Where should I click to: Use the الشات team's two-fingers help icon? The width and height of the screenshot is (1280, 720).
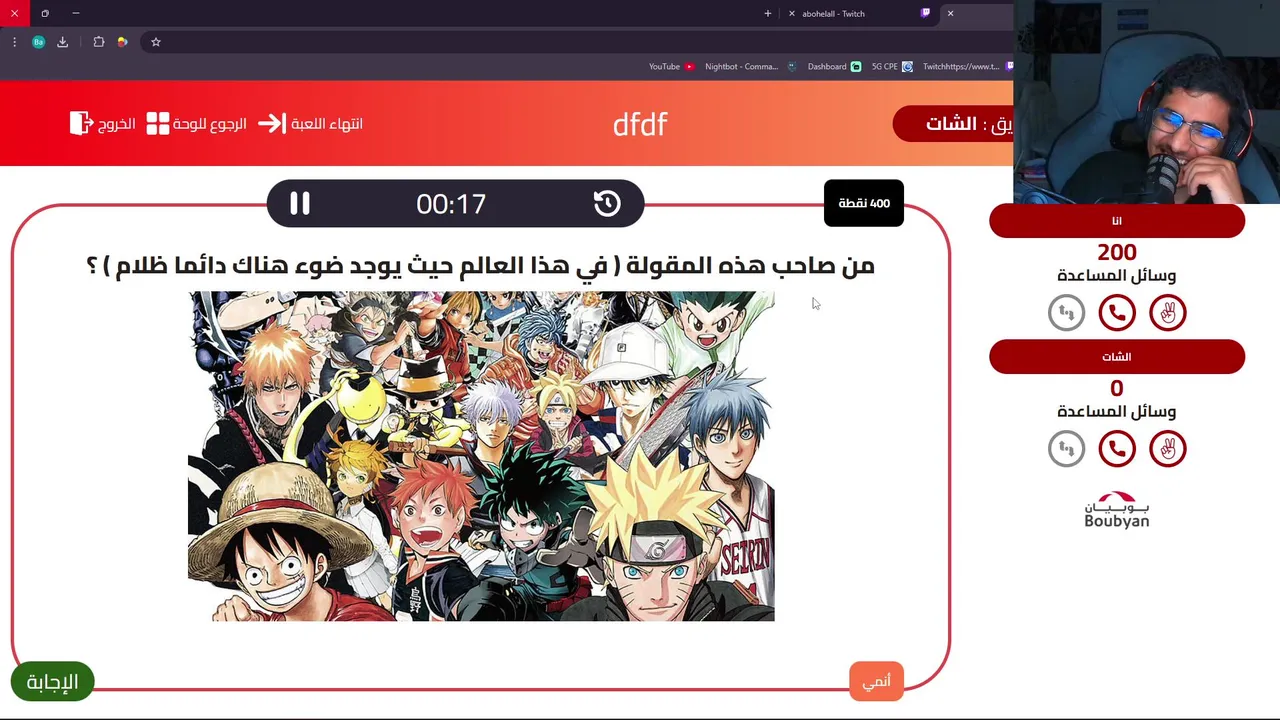(1167, 449)
